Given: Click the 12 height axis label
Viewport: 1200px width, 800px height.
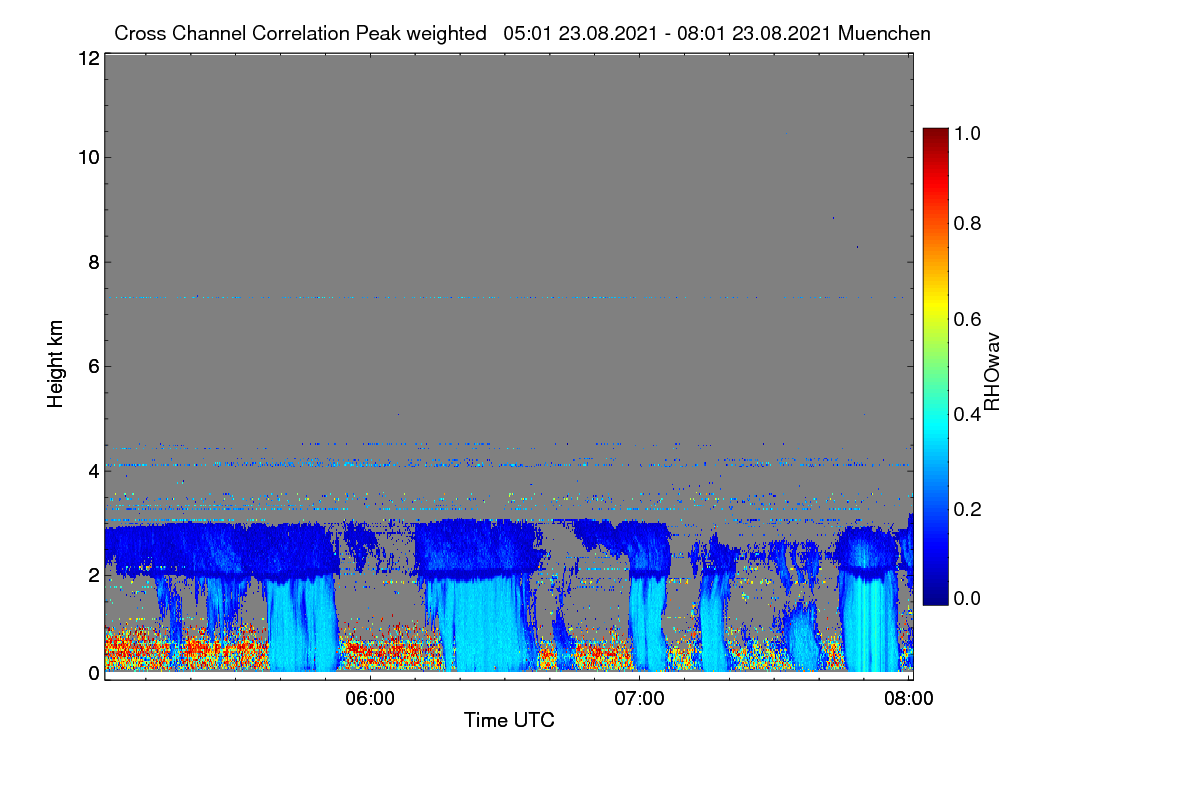Looking at the screenshot, I should [x=88, y=59].
